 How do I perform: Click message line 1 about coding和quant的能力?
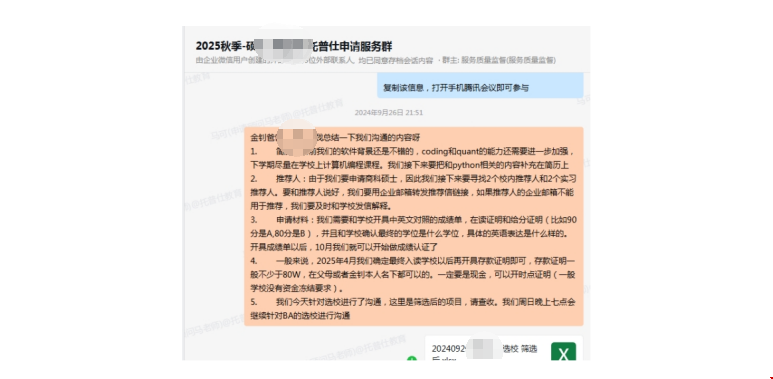pos(414,158)
